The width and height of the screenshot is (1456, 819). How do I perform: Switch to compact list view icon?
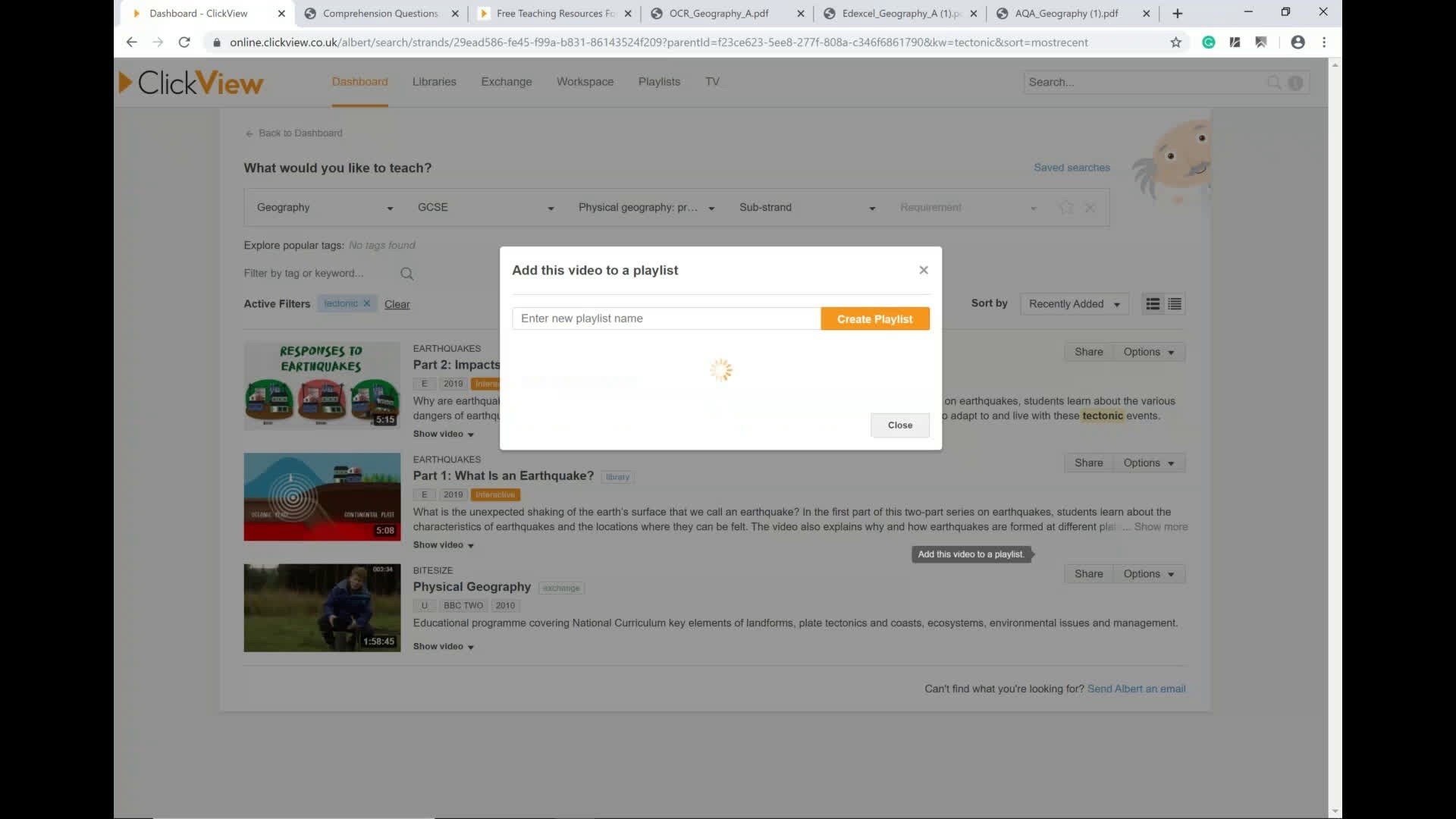click(1175, 304)
